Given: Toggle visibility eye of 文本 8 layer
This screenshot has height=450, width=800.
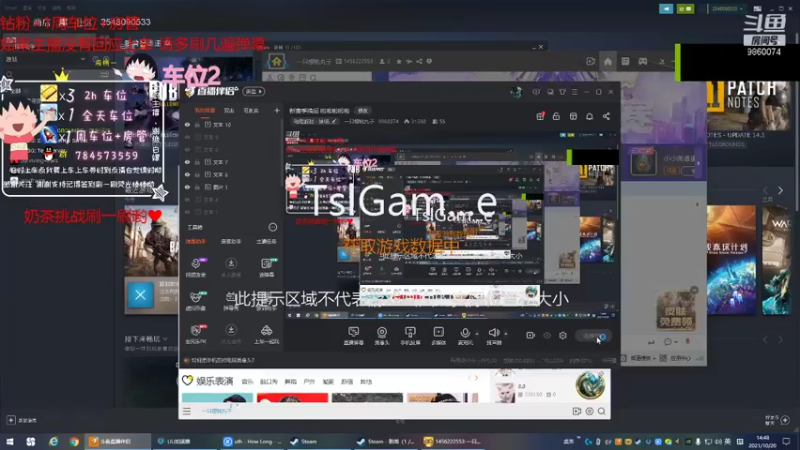Looking at the screenshot, I should [187, 149].
